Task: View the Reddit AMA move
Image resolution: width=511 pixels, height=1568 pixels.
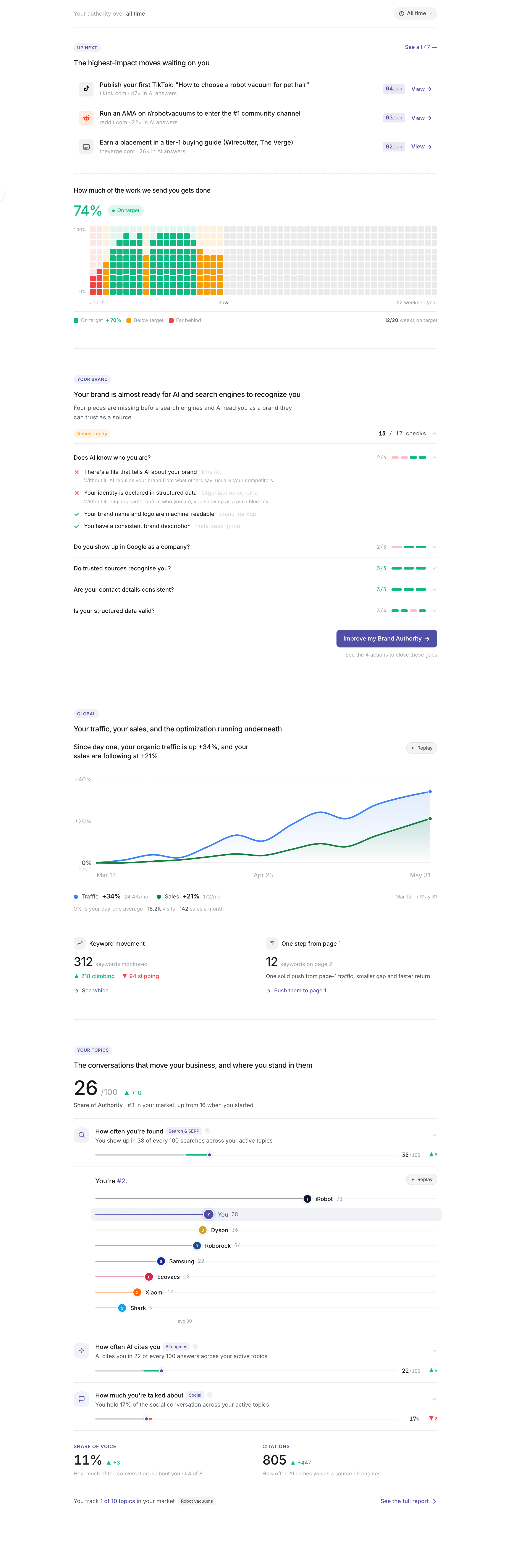Action: (422, 118)
